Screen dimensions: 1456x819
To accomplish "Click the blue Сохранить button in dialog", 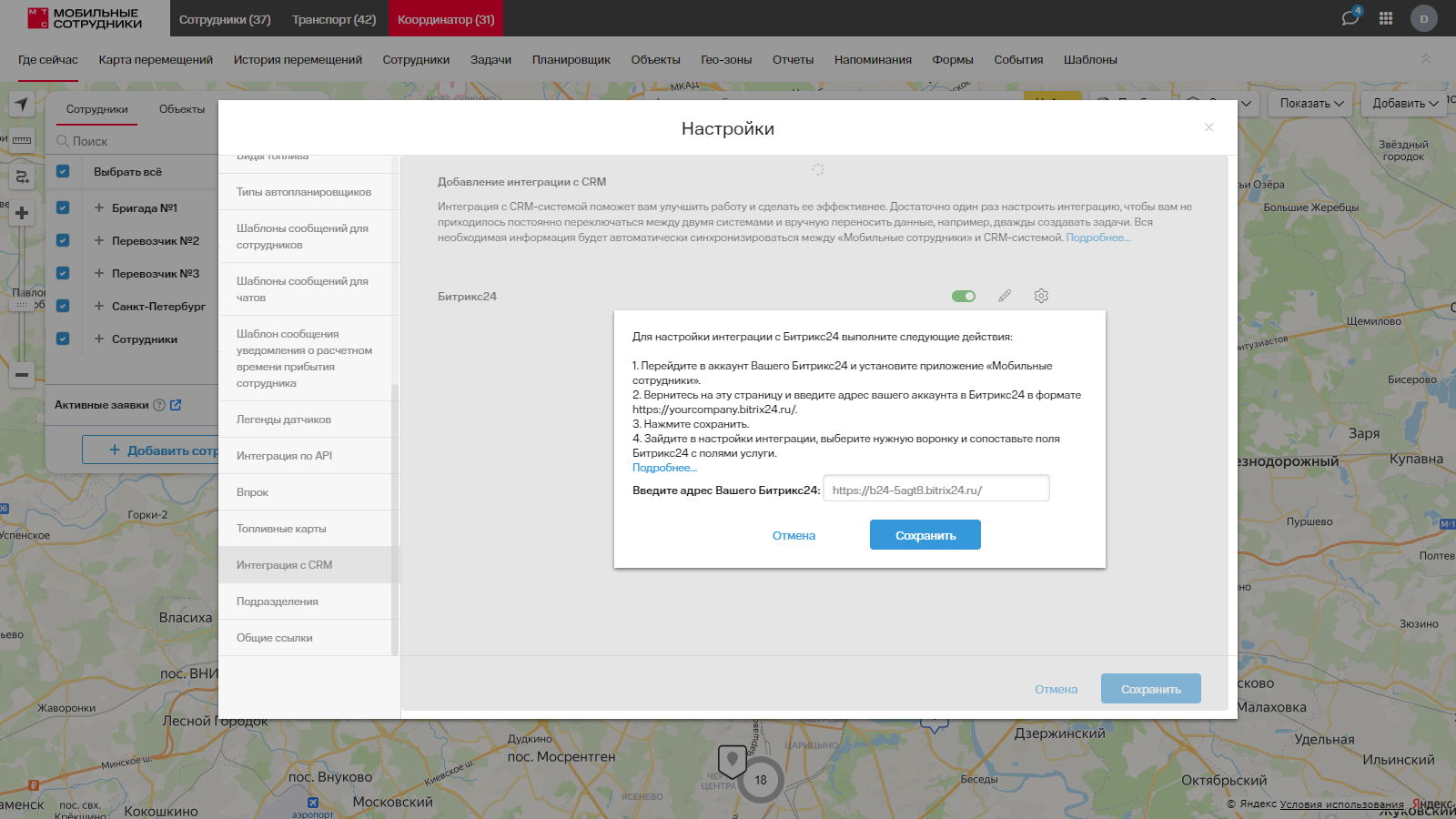I will click(925, 535).
